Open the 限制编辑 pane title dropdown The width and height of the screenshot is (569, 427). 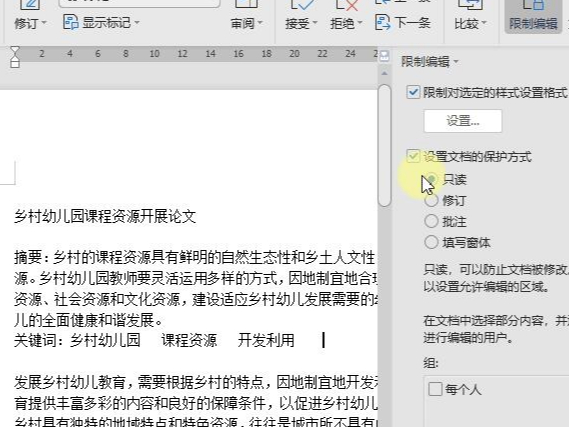(x=456, y=62)
